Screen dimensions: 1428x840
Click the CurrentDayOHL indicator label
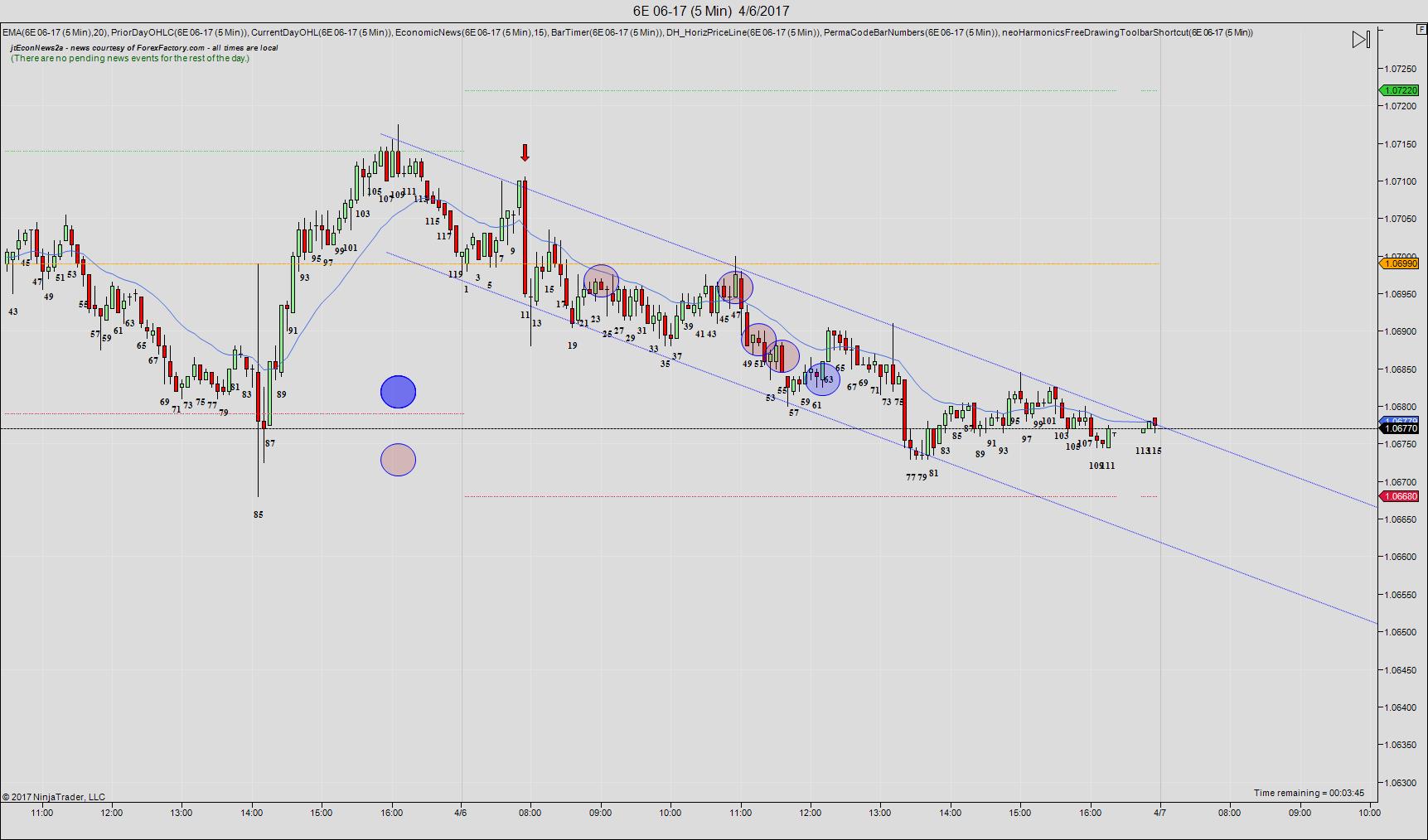(322, 32)
